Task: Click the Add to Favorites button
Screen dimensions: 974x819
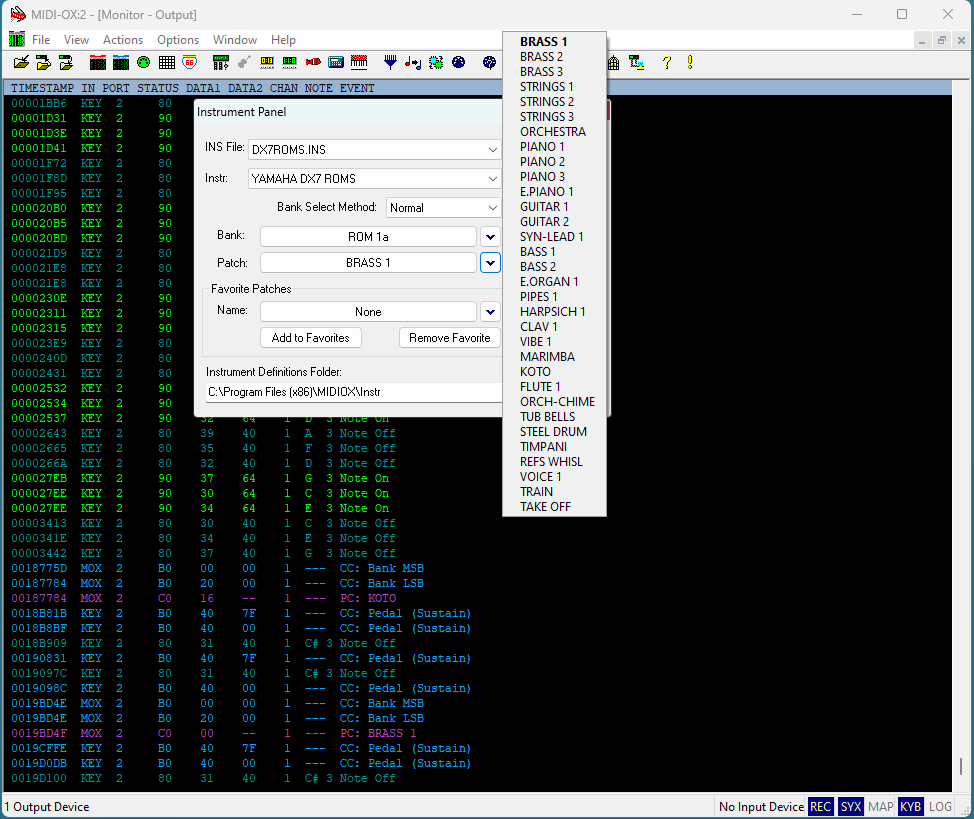Action: [310, 338]
